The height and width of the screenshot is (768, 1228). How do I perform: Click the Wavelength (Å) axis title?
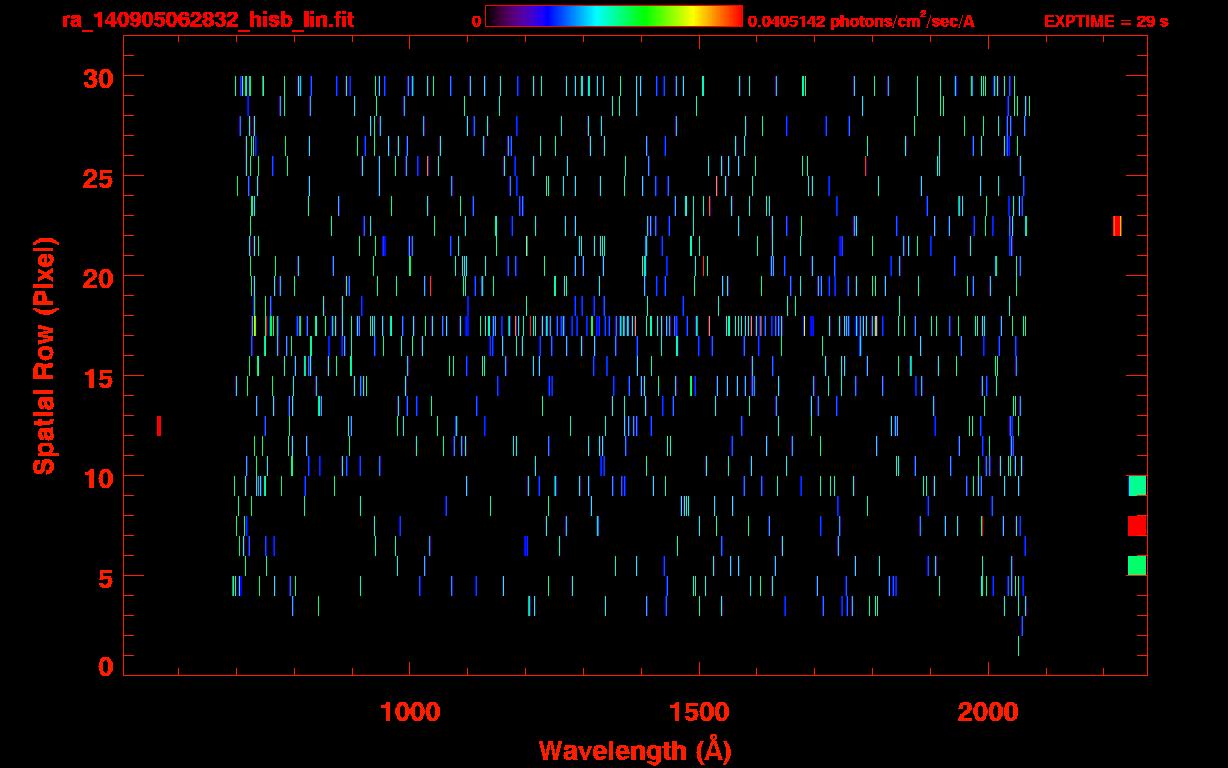click(x=633, y=750)
